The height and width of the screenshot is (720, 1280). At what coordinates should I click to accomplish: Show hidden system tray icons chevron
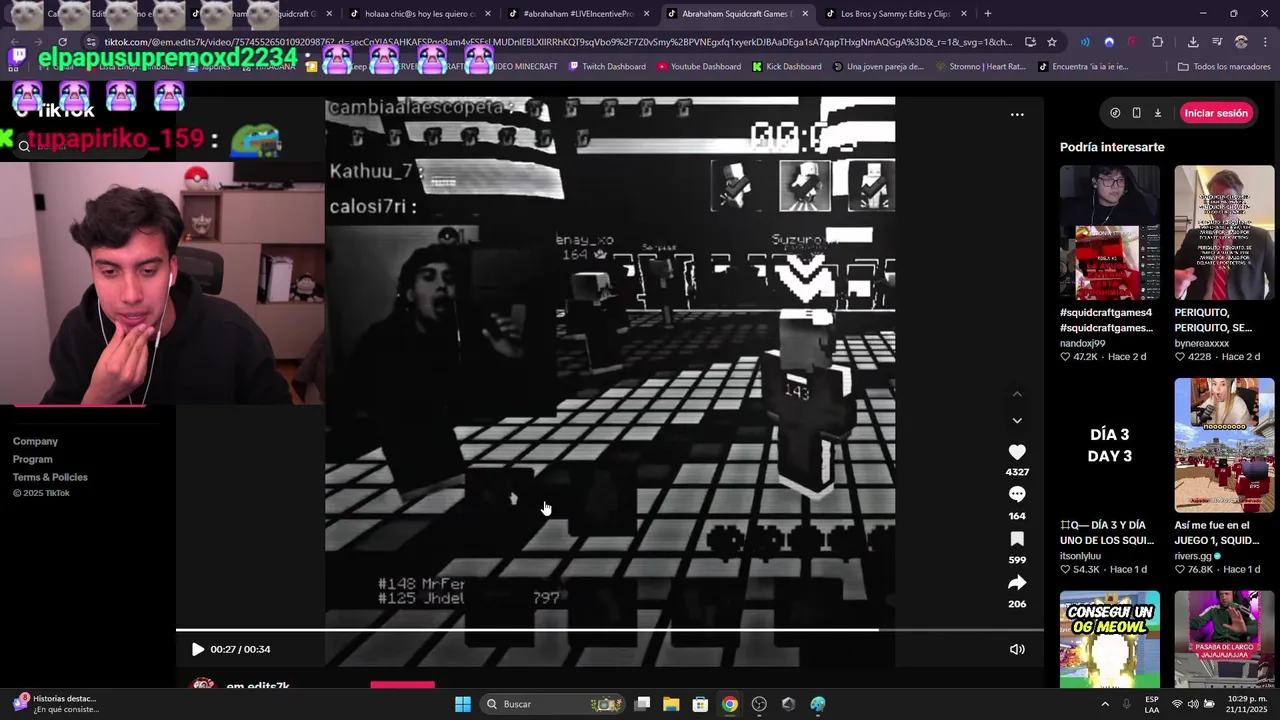click(x=1105, y=704)
